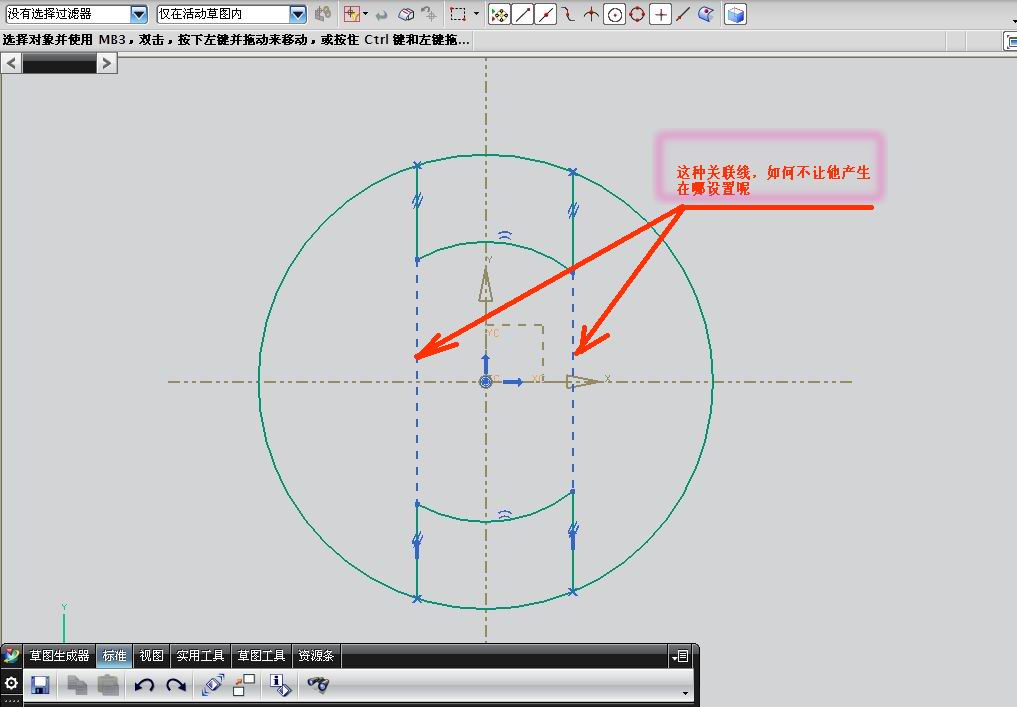Viewport: 1017px width, 707px height.
Task: Click the left scroll arrow button
Action: pyautogui.click(x=11, y=64)
